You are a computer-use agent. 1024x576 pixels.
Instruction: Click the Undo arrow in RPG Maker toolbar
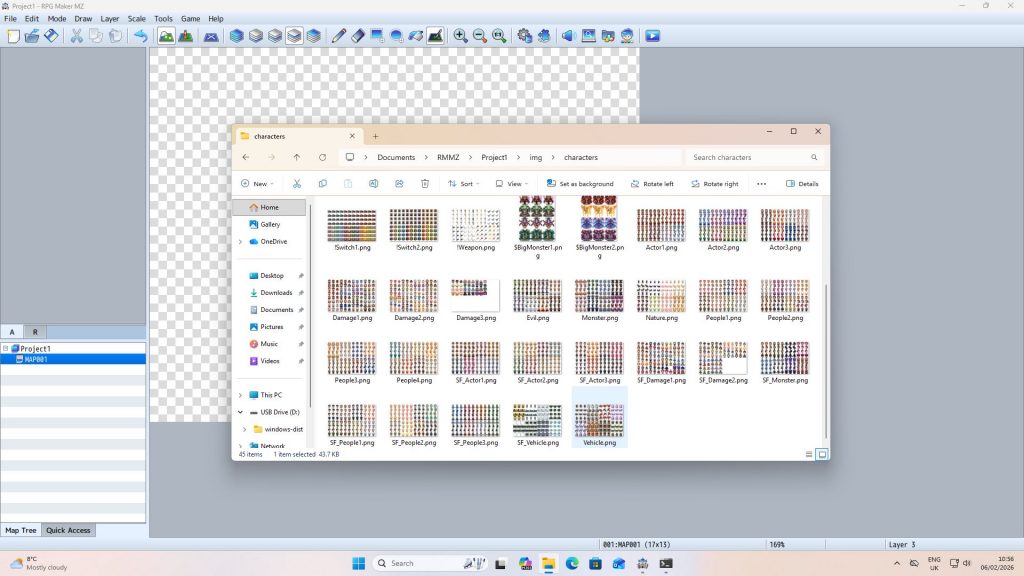pyautogui.click(x=140, y=36)
